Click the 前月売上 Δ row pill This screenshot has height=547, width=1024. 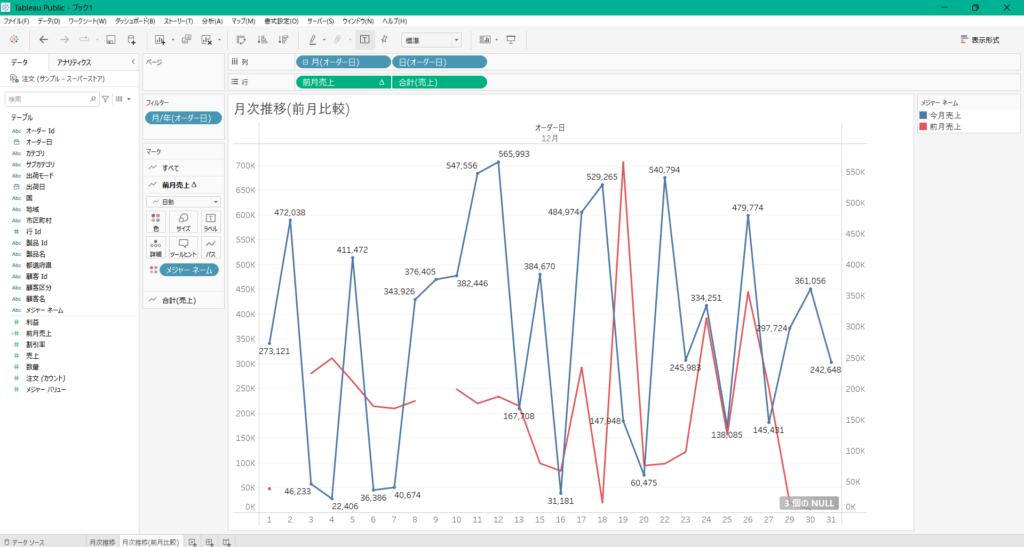coord(343,82)
